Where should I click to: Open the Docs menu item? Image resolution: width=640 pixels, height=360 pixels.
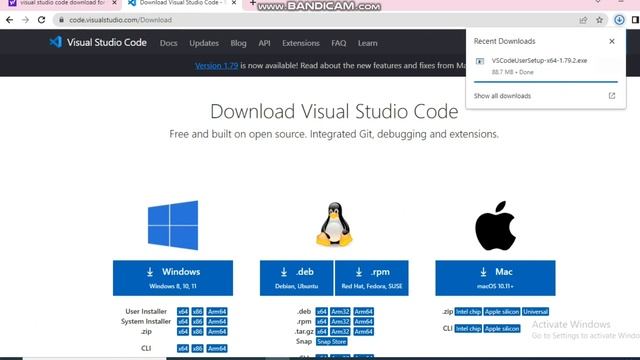tap(169, 43)
